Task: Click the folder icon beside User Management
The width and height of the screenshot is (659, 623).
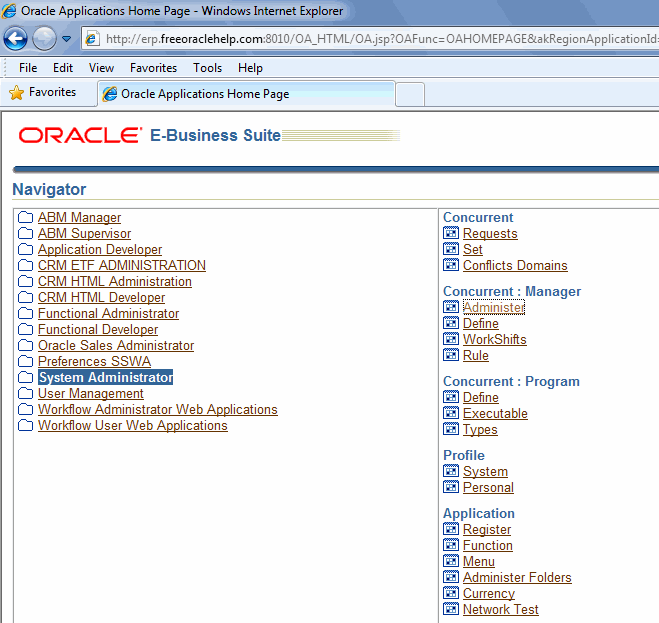Action: pos(25,393)
